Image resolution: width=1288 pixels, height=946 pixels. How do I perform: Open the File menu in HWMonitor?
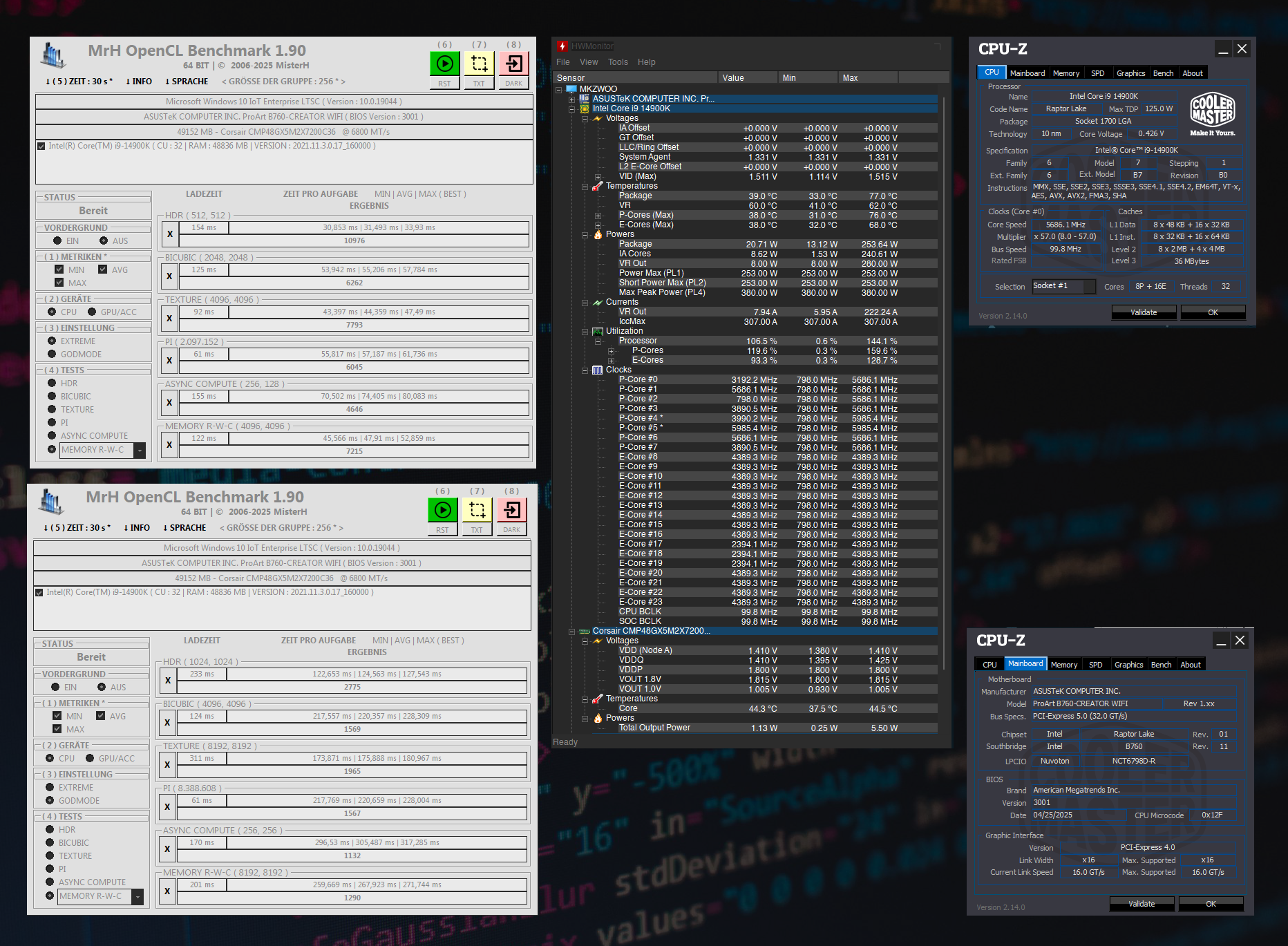pos(563,62)
